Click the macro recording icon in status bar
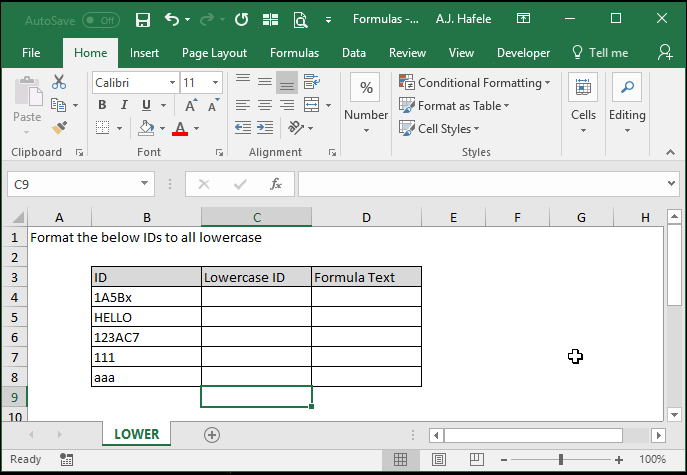This screenshot has height=475, width=687. pyautogui.click(x=66, y=459)
